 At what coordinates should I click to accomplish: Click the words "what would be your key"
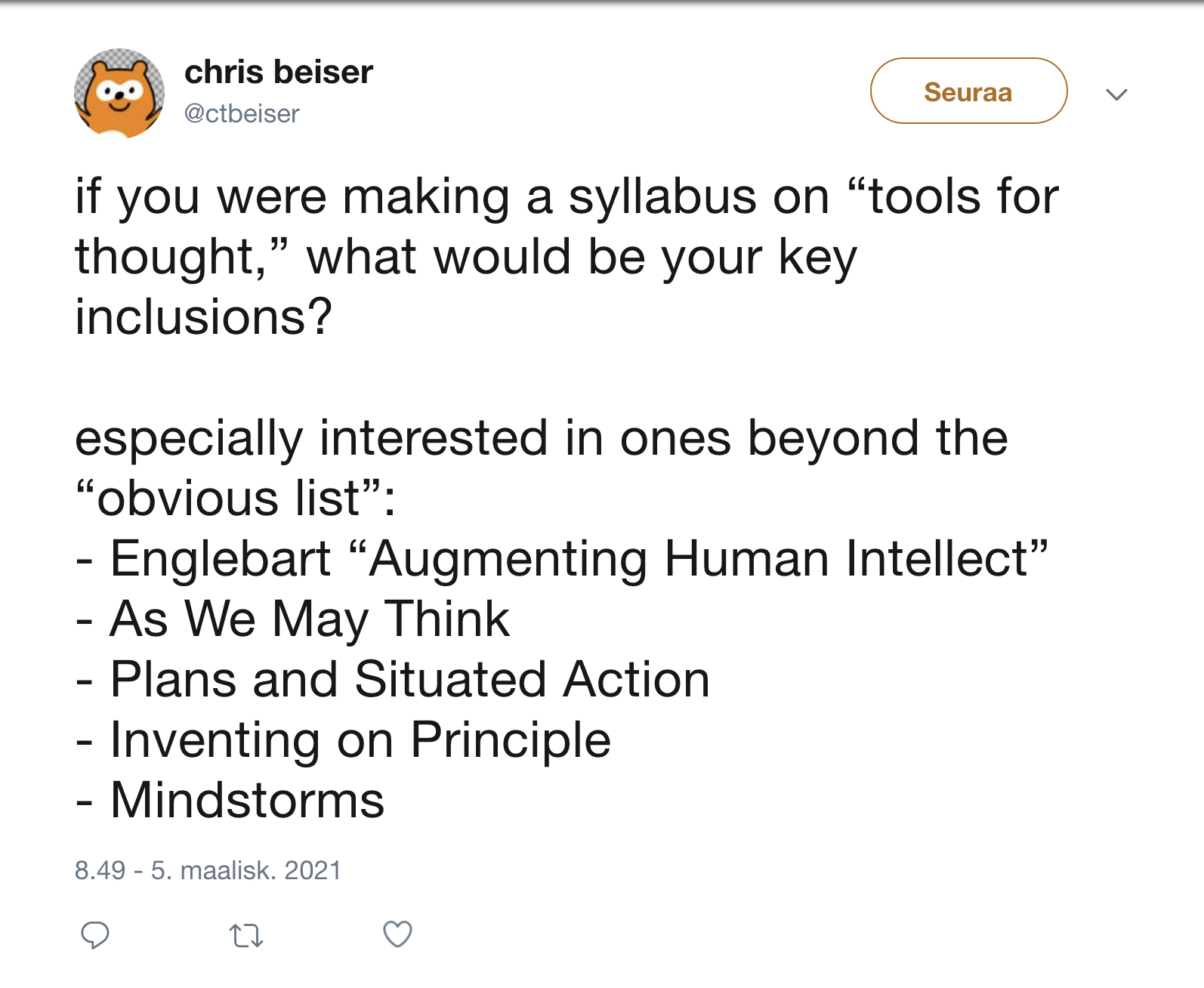(582, 258)
